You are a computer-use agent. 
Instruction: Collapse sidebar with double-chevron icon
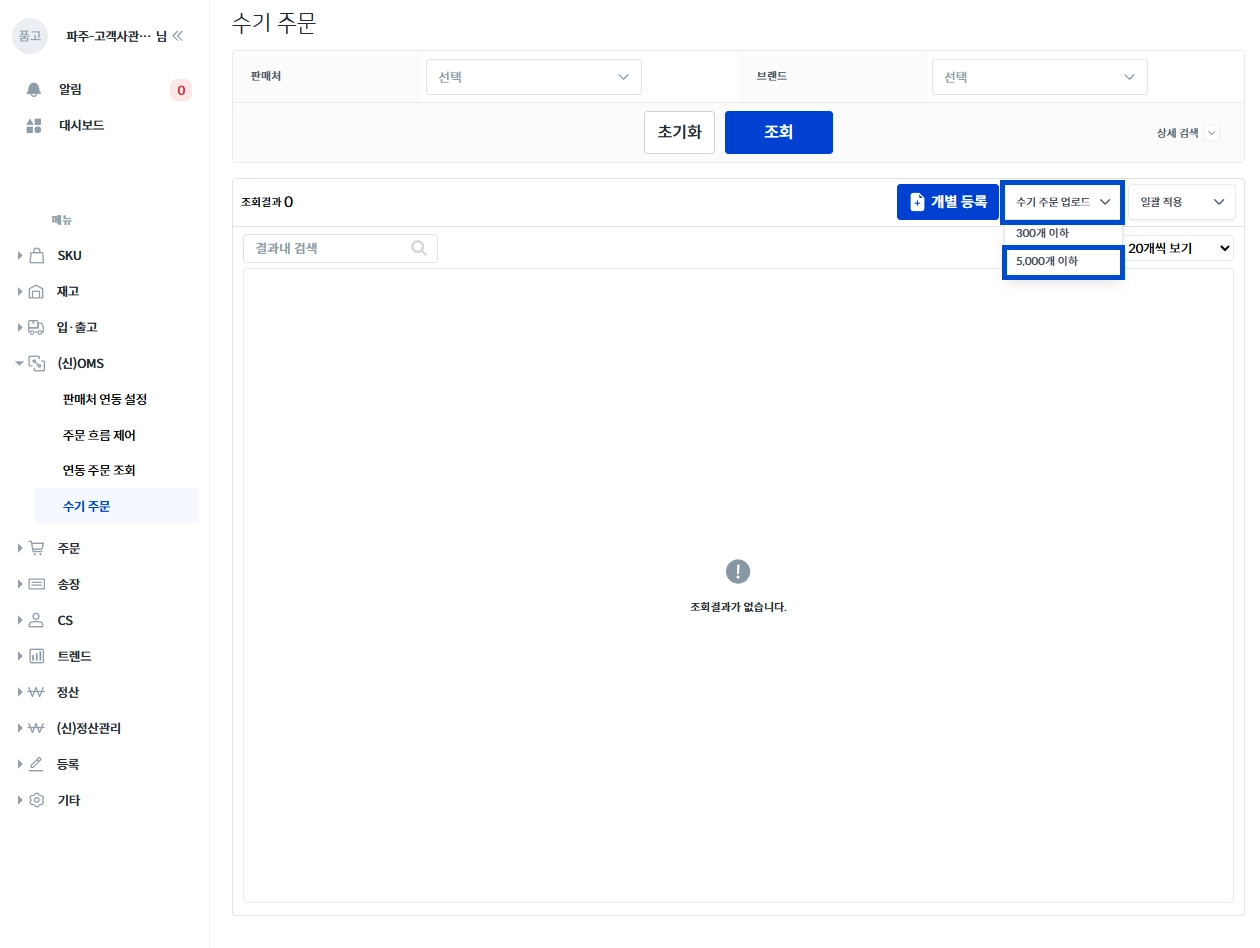pyautogui.click(x=178, y=36)
